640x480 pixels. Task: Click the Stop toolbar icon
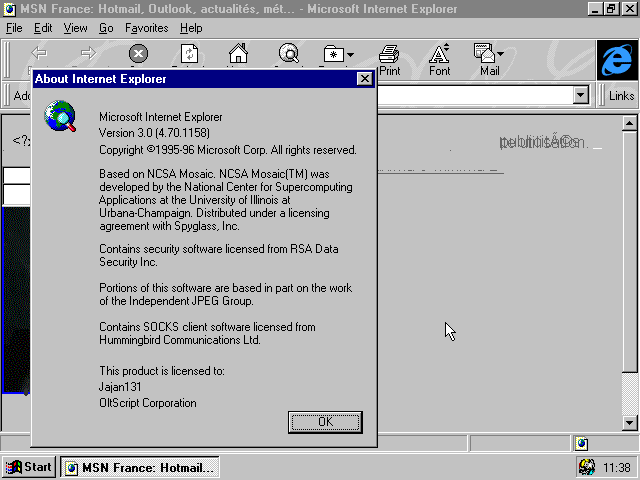click(138, 53)
